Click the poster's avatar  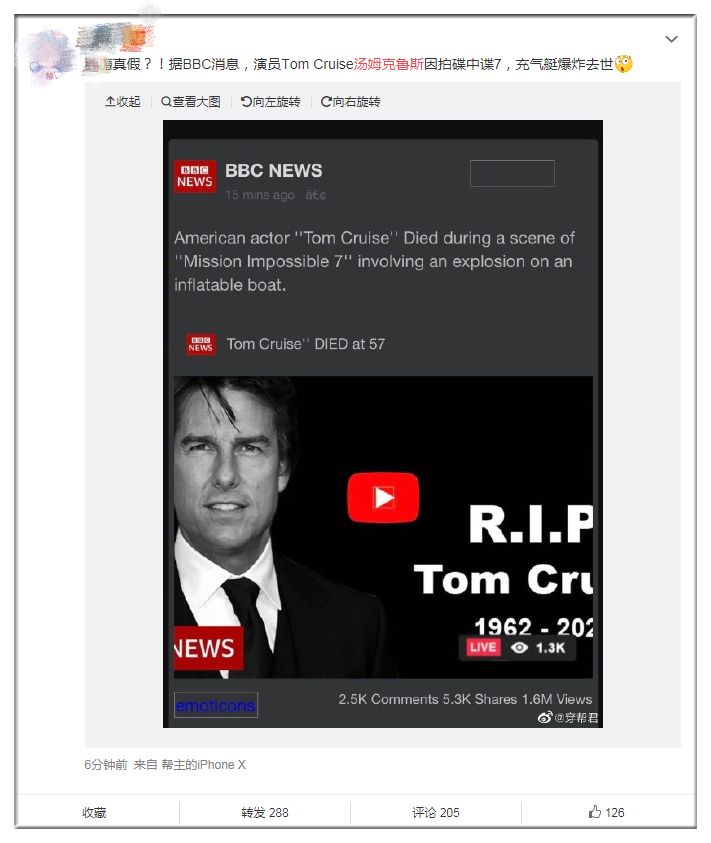pos(50,55)
